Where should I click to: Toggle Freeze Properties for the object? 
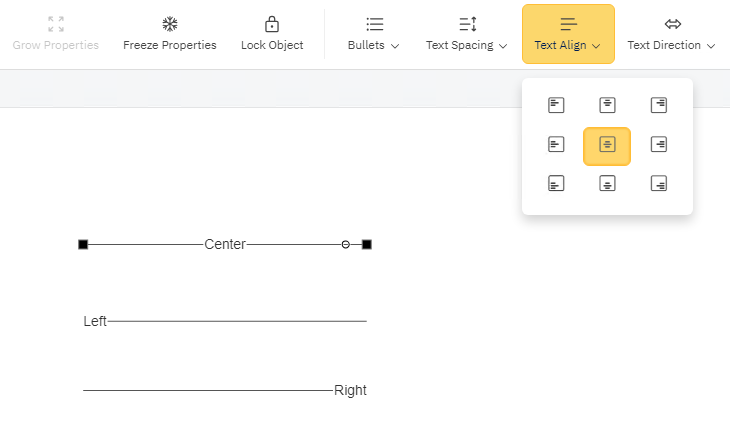click(x=170, y=34)
